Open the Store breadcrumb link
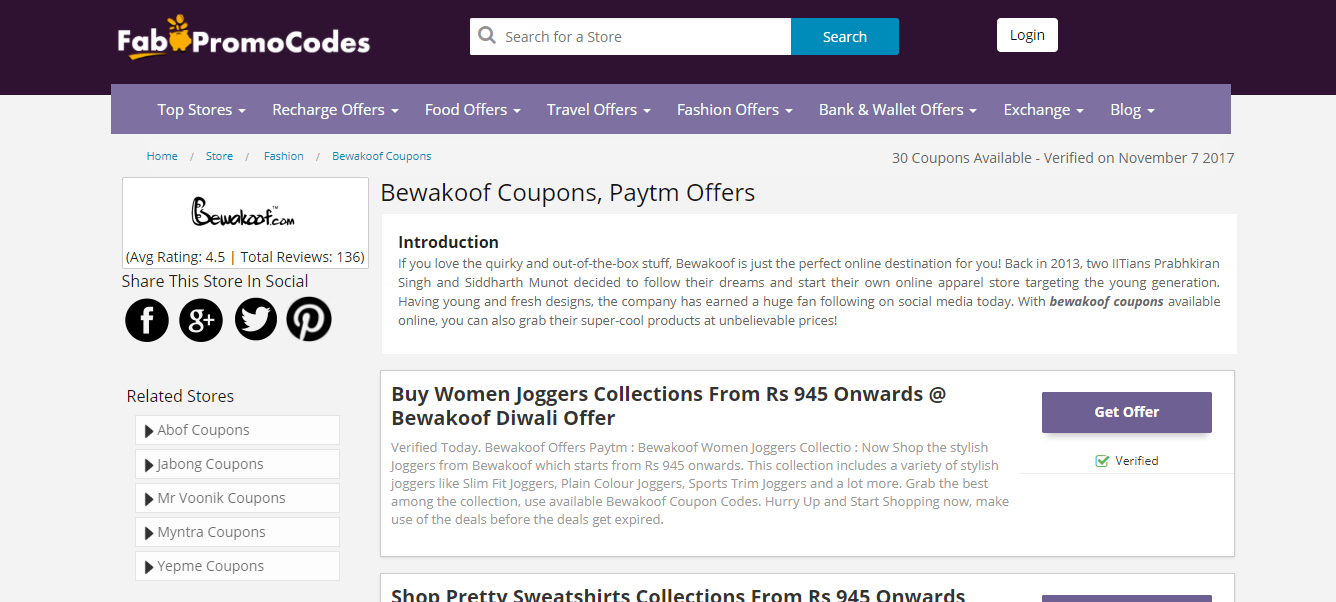This screenshot has width=1336, height=602. pyautogui.click(x=219, y=156)
